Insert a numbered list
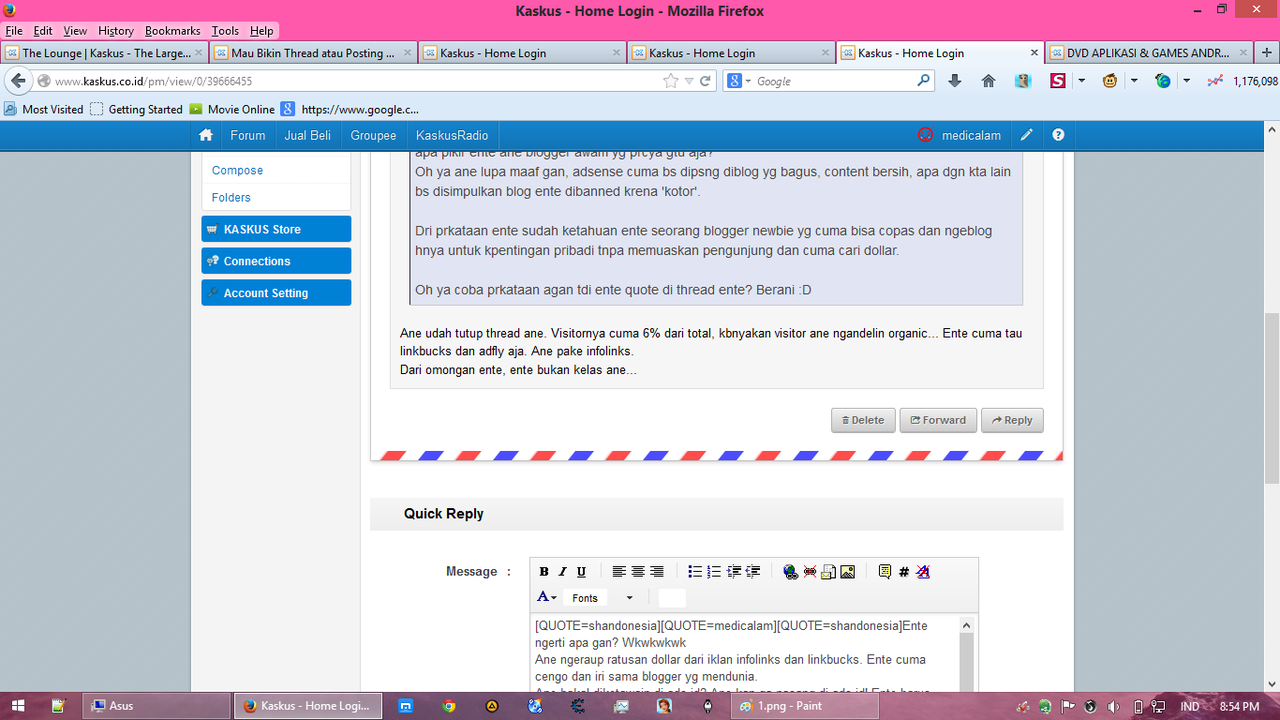This screenshot has width=1280, height=720. point(714,572)
